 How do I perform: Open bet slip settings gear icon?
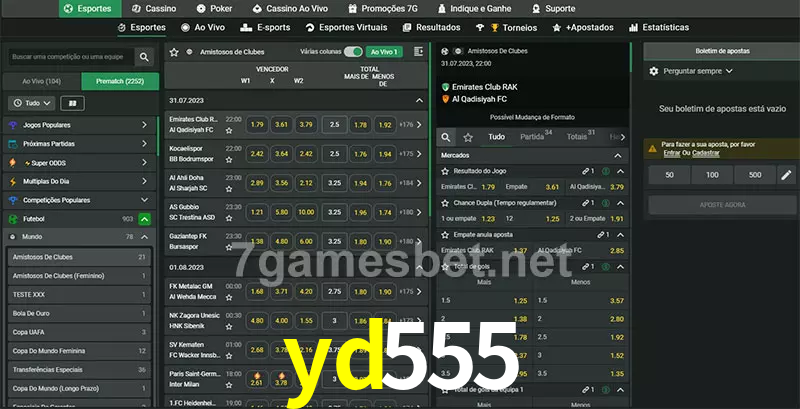click(654, 71)
